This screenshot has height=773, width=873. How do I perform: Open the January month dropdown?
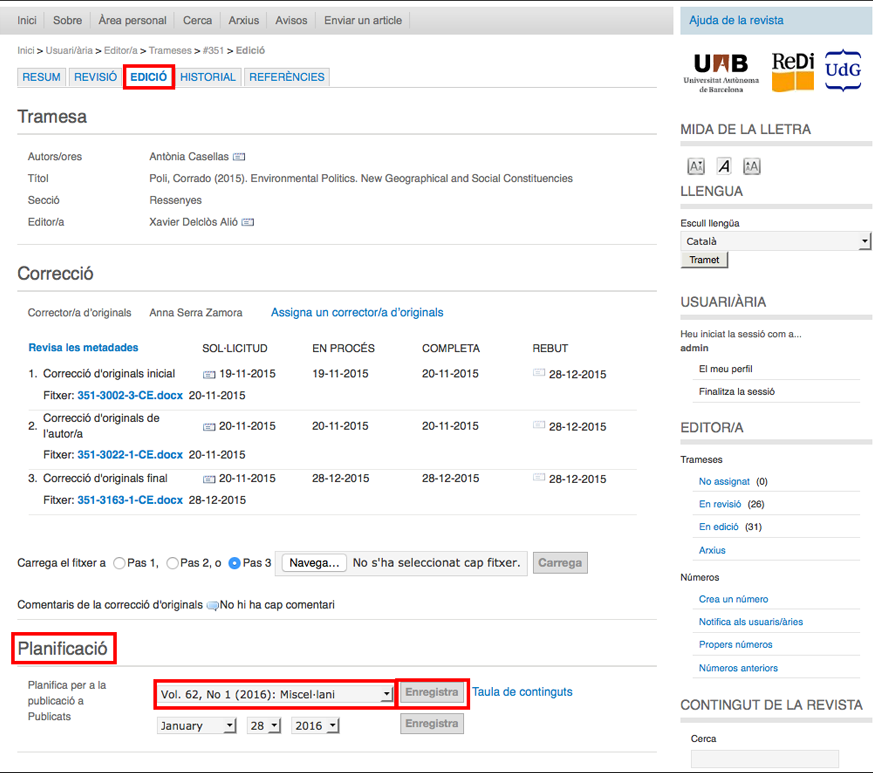(x=197, y=725)
